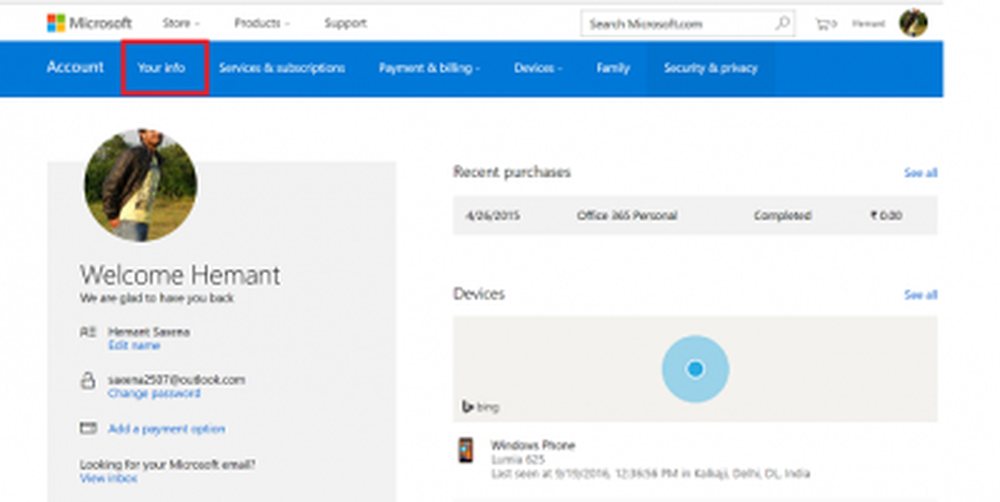Viewport: 1000px width, 502px height.
Task: Click the 4/26/2015 purchase date
Action: (x=492, y=216)
